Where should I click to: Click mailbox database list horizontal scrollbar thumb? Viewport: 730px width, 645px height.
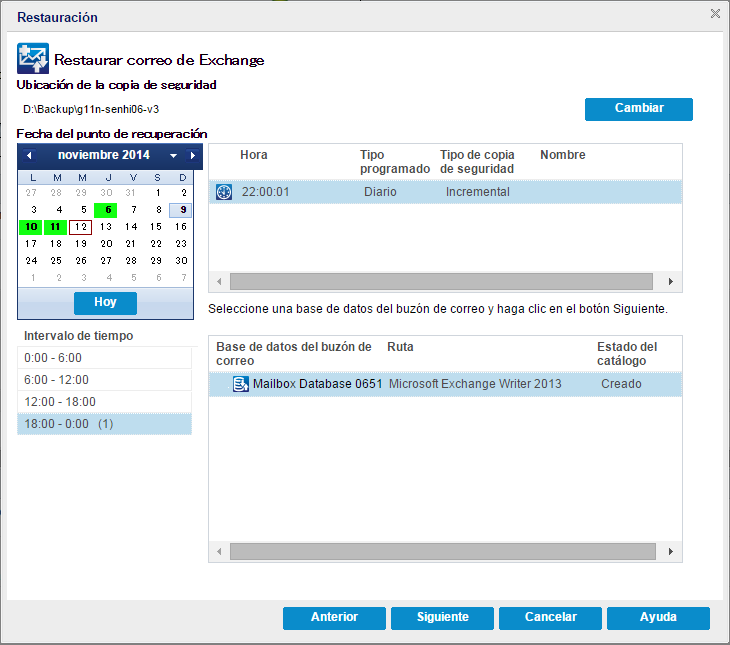coord(443,552)
